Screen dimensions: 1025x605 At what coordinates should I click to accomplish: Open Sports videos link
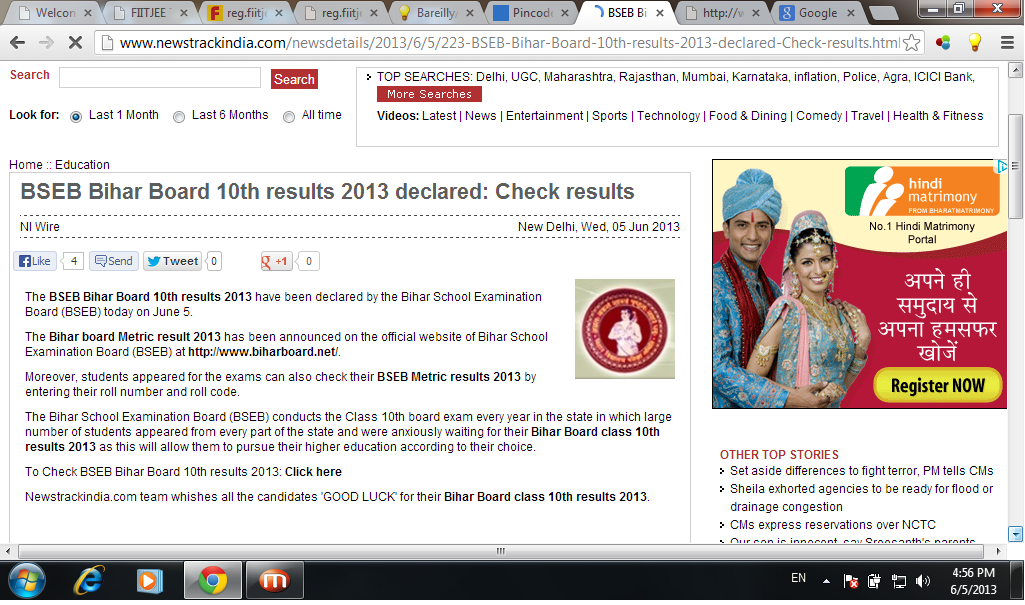[x=610, y=116]
